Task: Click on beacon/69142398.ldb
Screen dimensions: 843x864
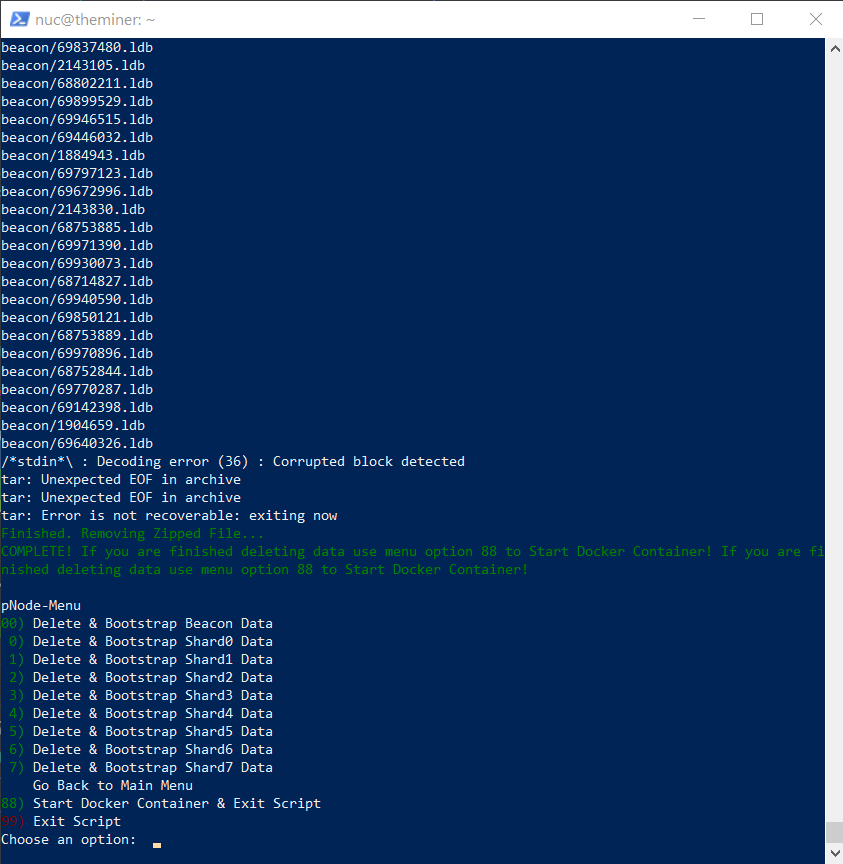Action: click(77, 408)
